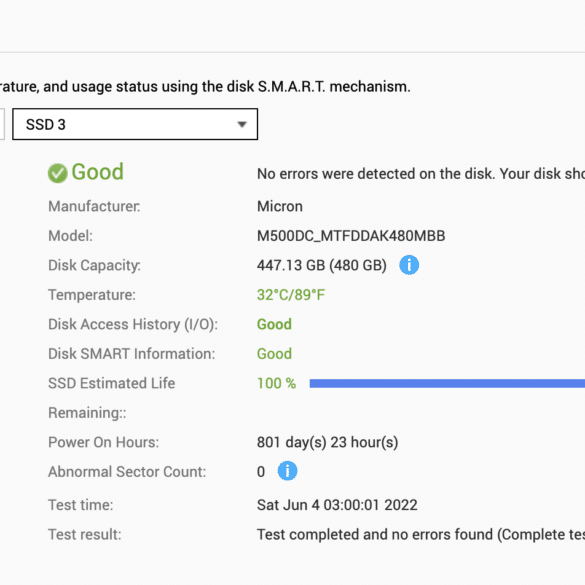The width and height of the screenshot is (585, 585).
Task: Click the partially visible box left of SSD 3
Action: point(2,124)
